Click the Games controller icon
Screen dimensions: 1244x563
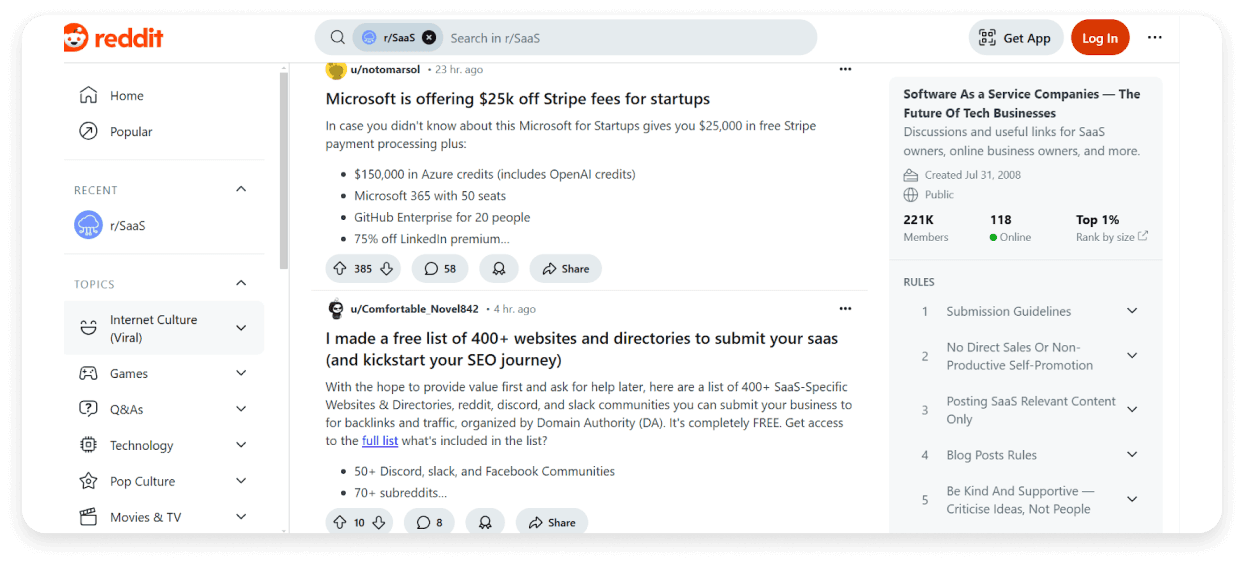88,373
